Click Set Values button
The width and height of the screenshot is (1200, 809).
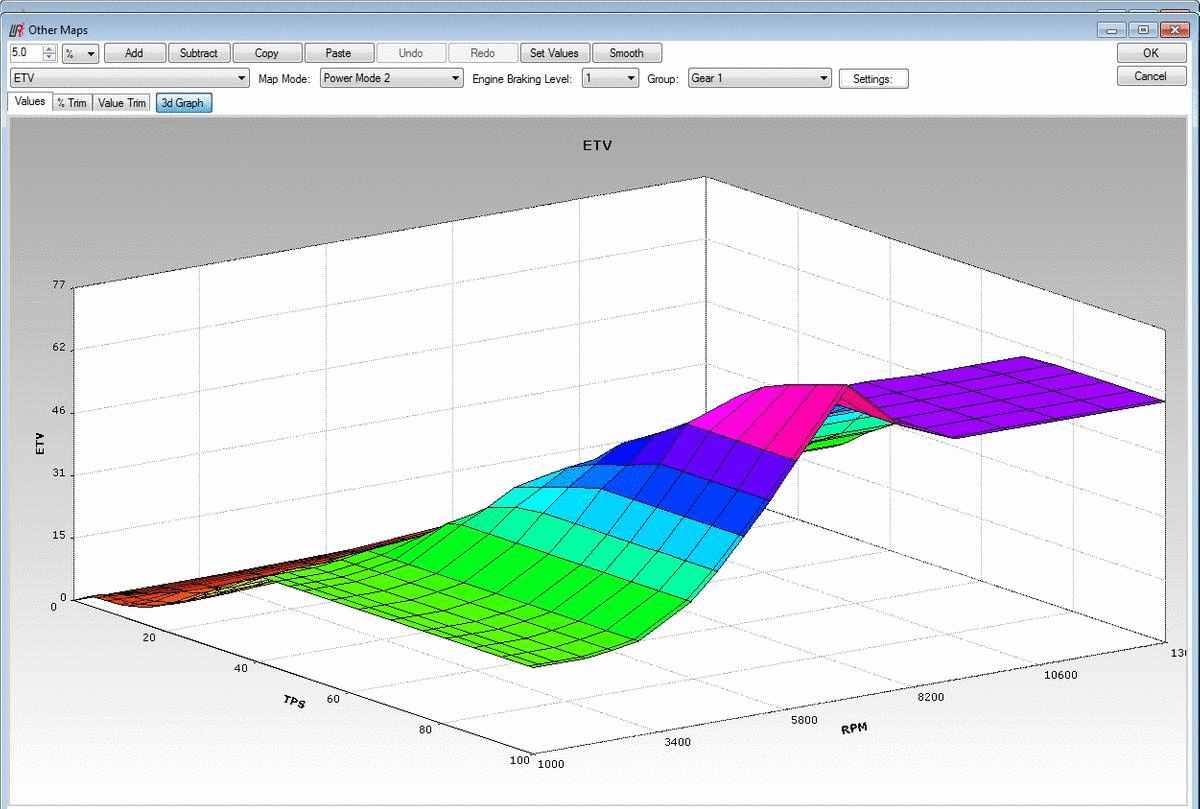coord(554,53)
